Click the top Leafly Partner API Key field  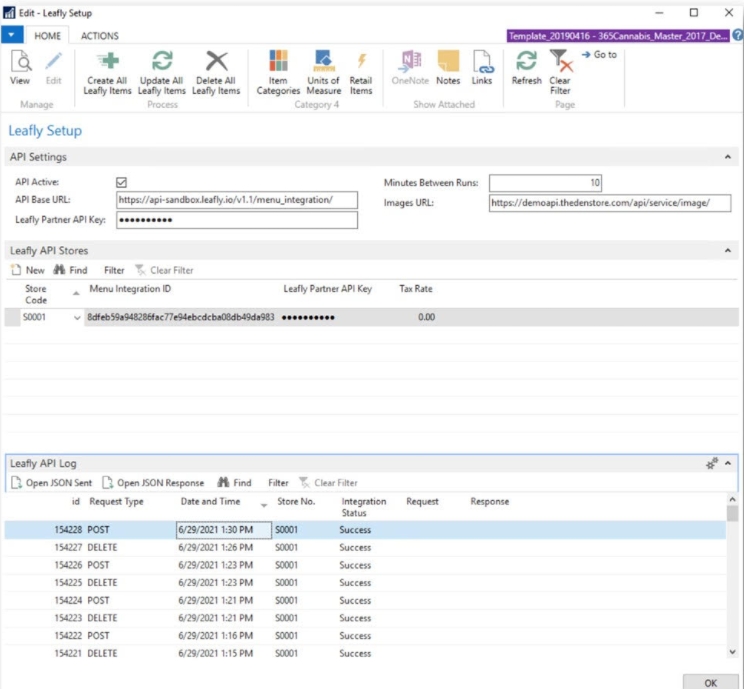click(x=237, y=220)
